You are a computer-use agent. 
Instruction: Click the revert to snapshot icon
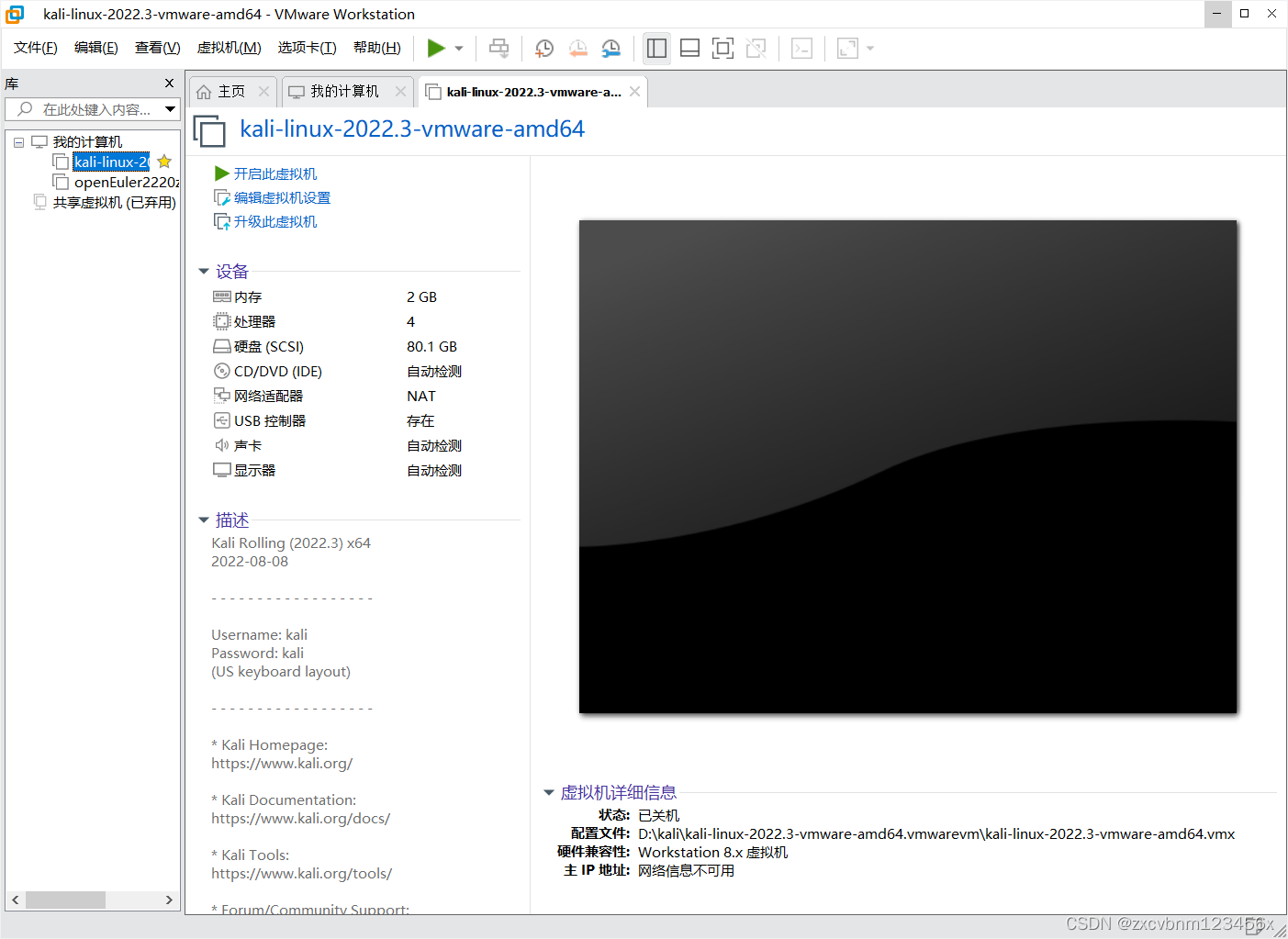[x=577, y=48]
